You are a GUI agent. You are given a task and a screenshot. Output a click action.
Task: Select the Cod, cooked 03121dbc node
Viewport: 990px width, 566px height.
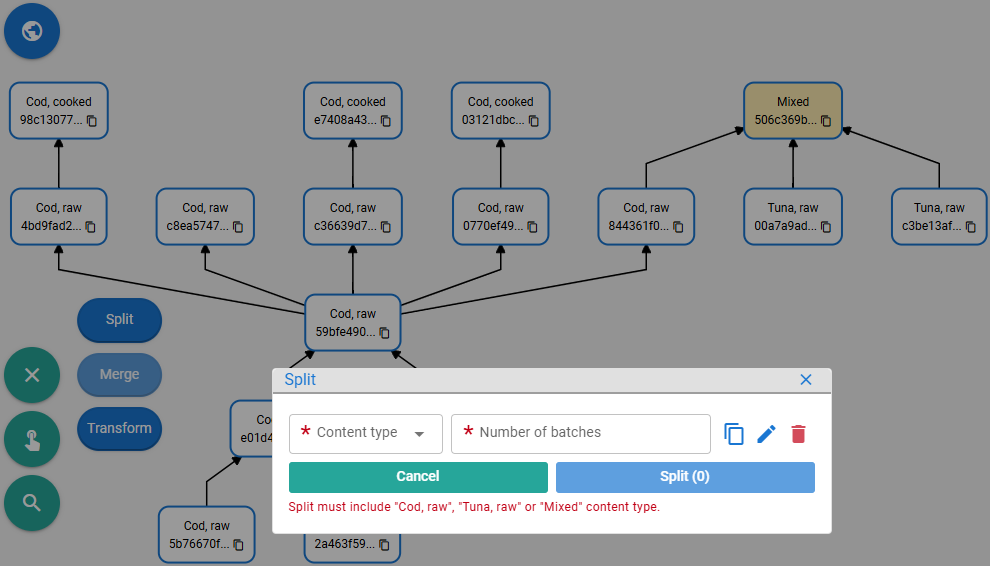[501, 111]
